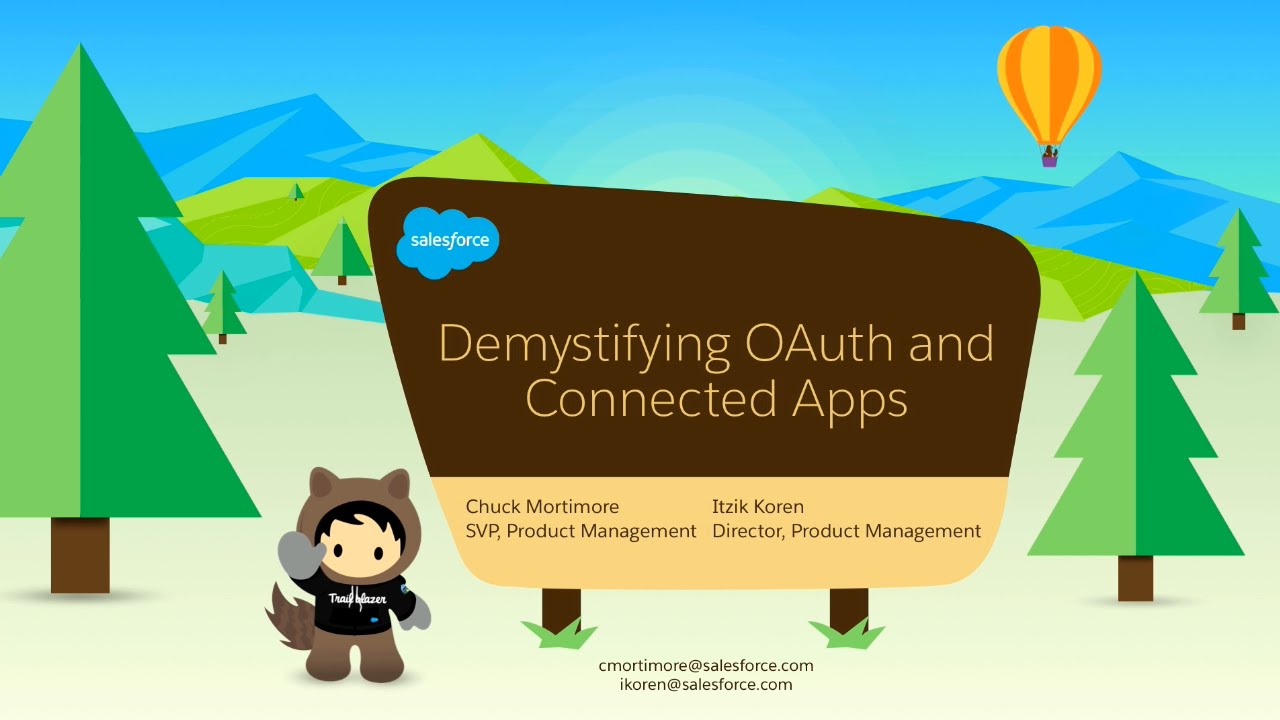Click the name 'Itzik Koren'
Image resolution: width=1280 pixels, height=720 pixels.
click(x=758, y=507)
